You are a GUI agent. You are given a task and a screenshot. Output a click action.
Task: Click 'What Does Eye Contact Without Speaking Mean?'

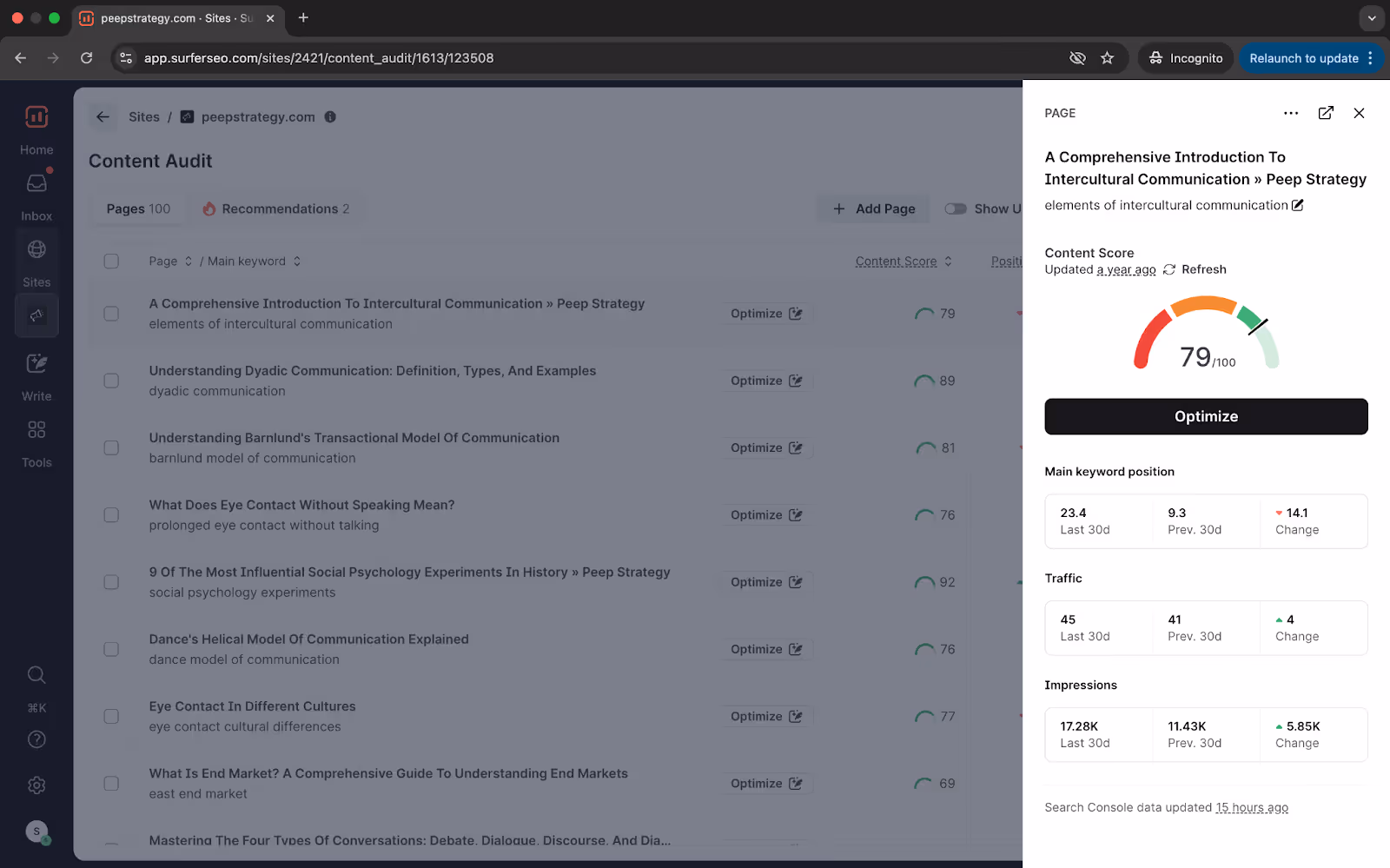click(301, 506)
